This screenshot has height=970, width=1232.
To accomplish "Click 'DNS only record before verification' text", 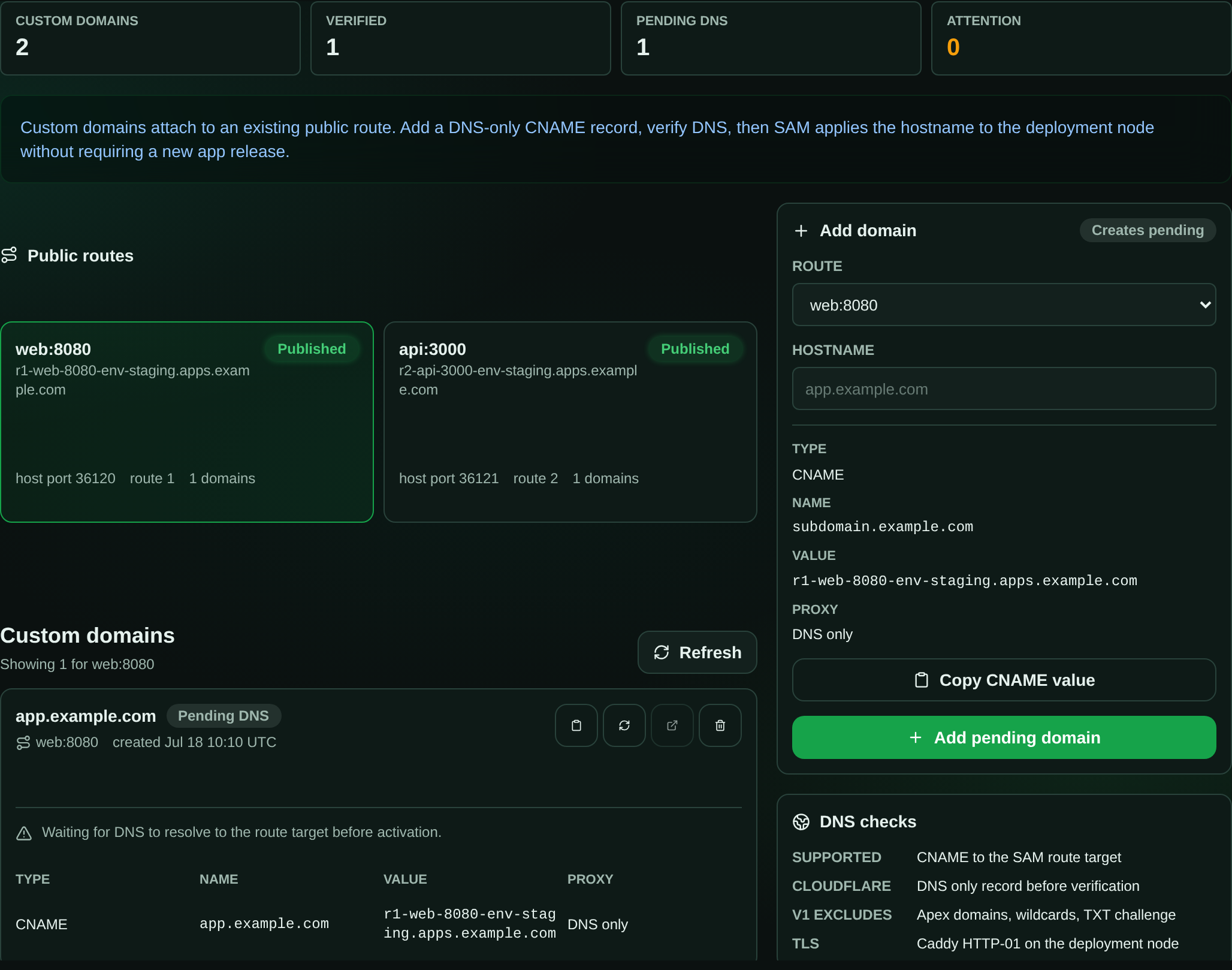I will click(1028, 887).
